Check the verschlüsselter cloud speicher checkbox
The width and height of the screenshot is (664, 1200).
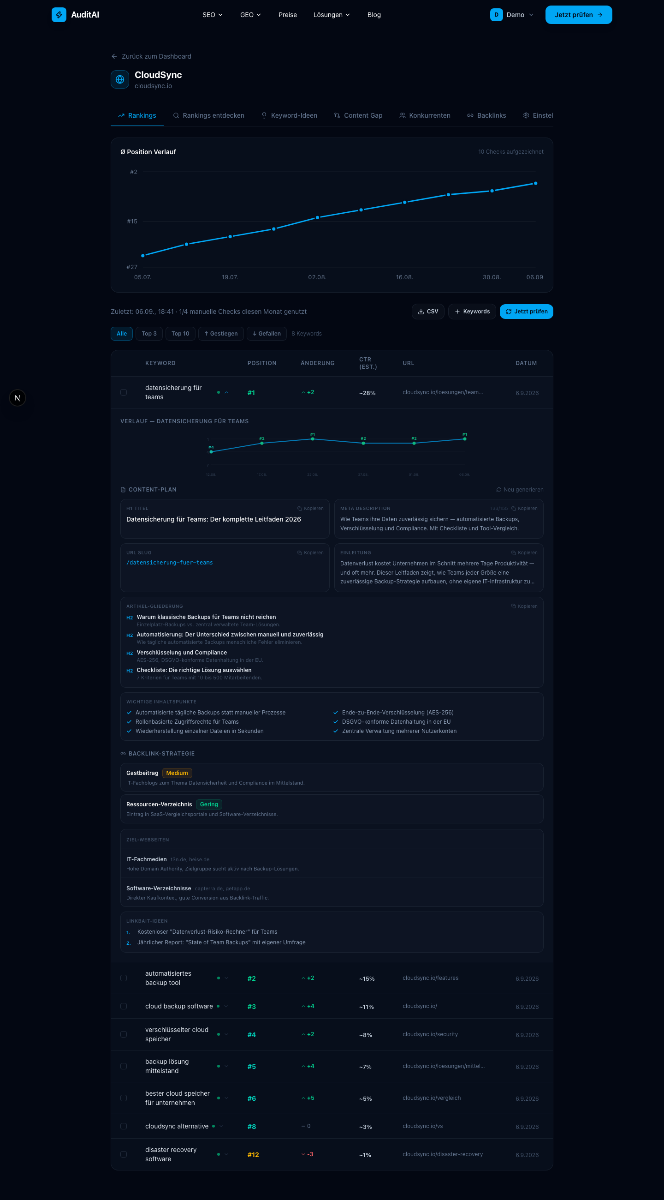click(124, 1034)
